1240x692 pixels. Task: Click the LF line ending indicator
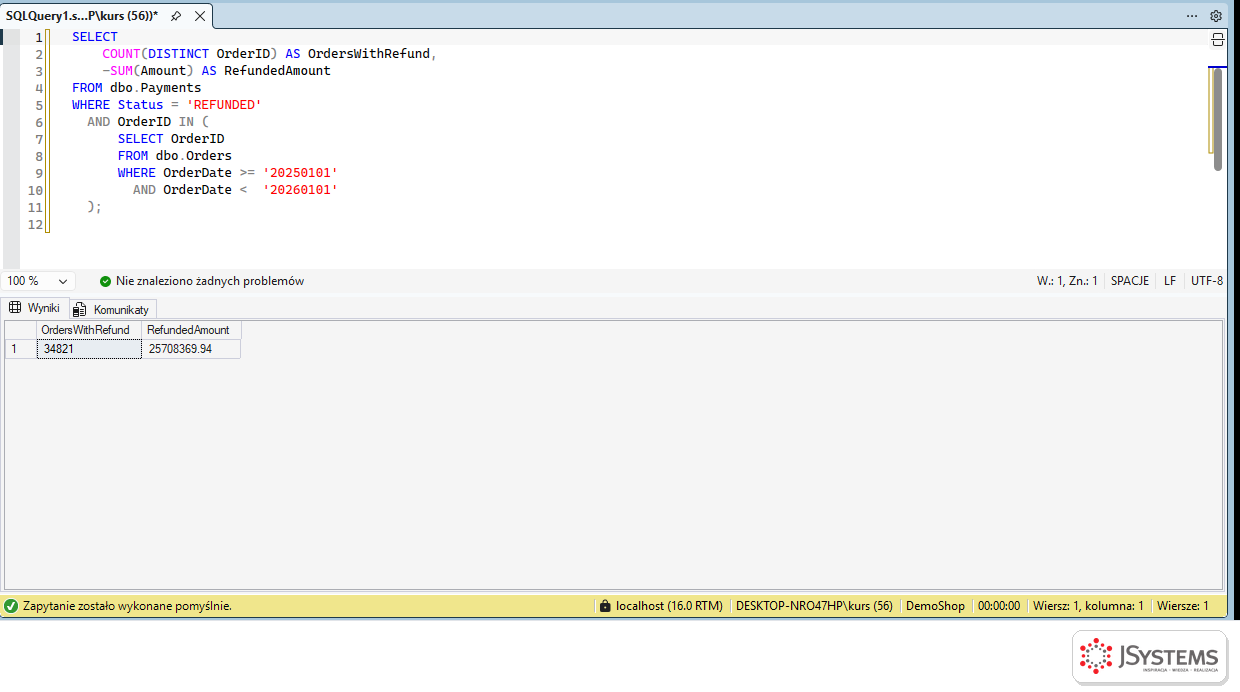point(1170,281)
